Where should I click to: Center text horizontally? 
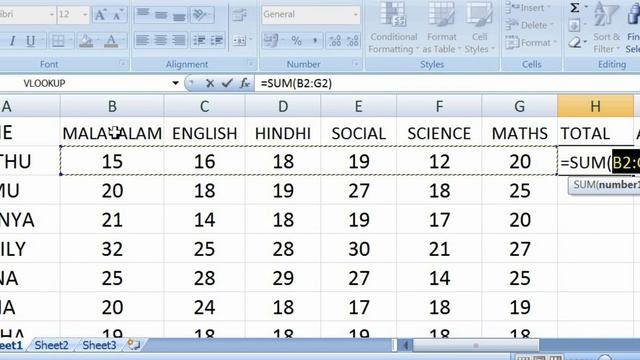[161, 40]
